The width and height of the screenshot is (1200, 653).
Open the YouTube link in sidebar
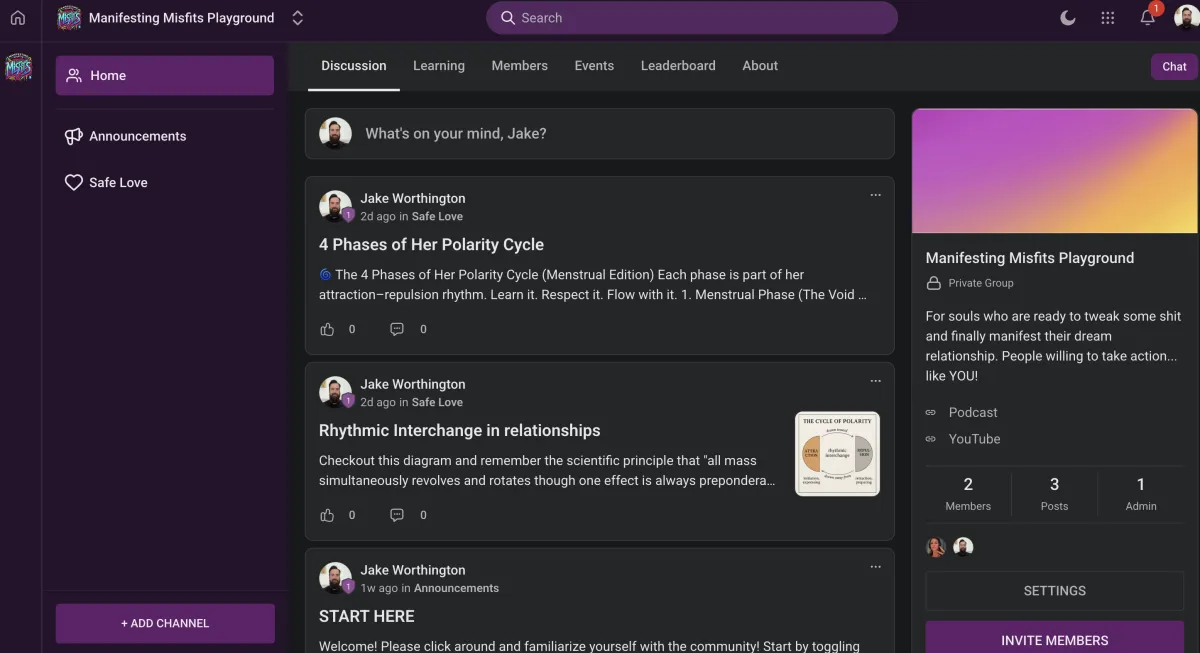coord(974,439)
